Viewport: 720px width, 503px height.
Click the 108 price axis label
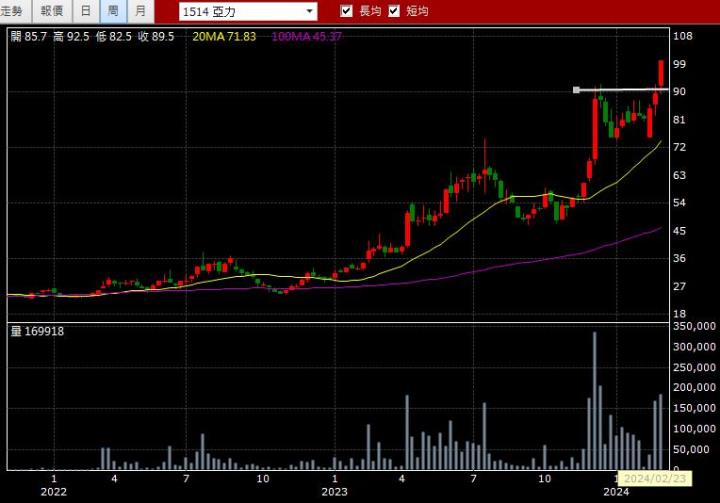point(682,36)
